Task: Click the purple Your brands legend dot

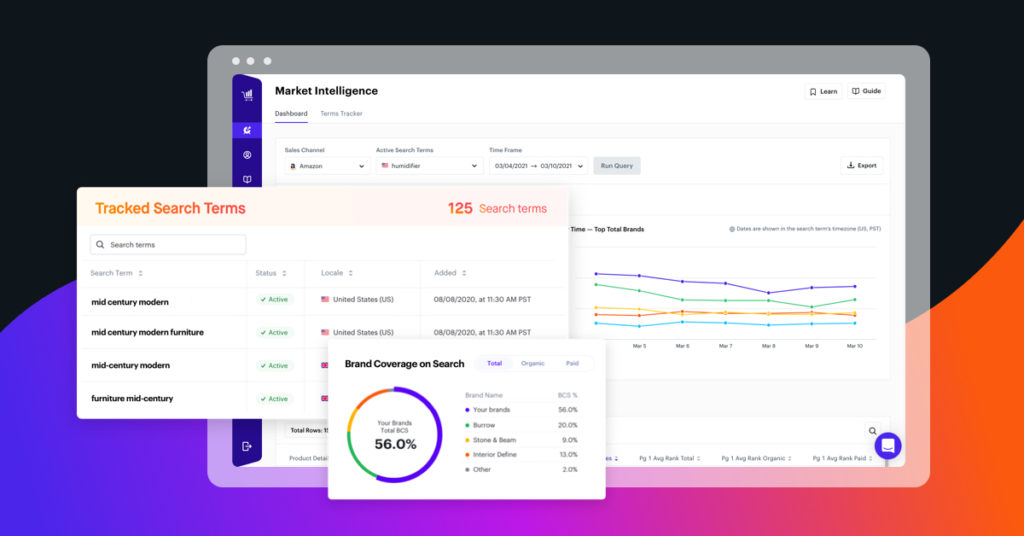Action: (467, 410)
